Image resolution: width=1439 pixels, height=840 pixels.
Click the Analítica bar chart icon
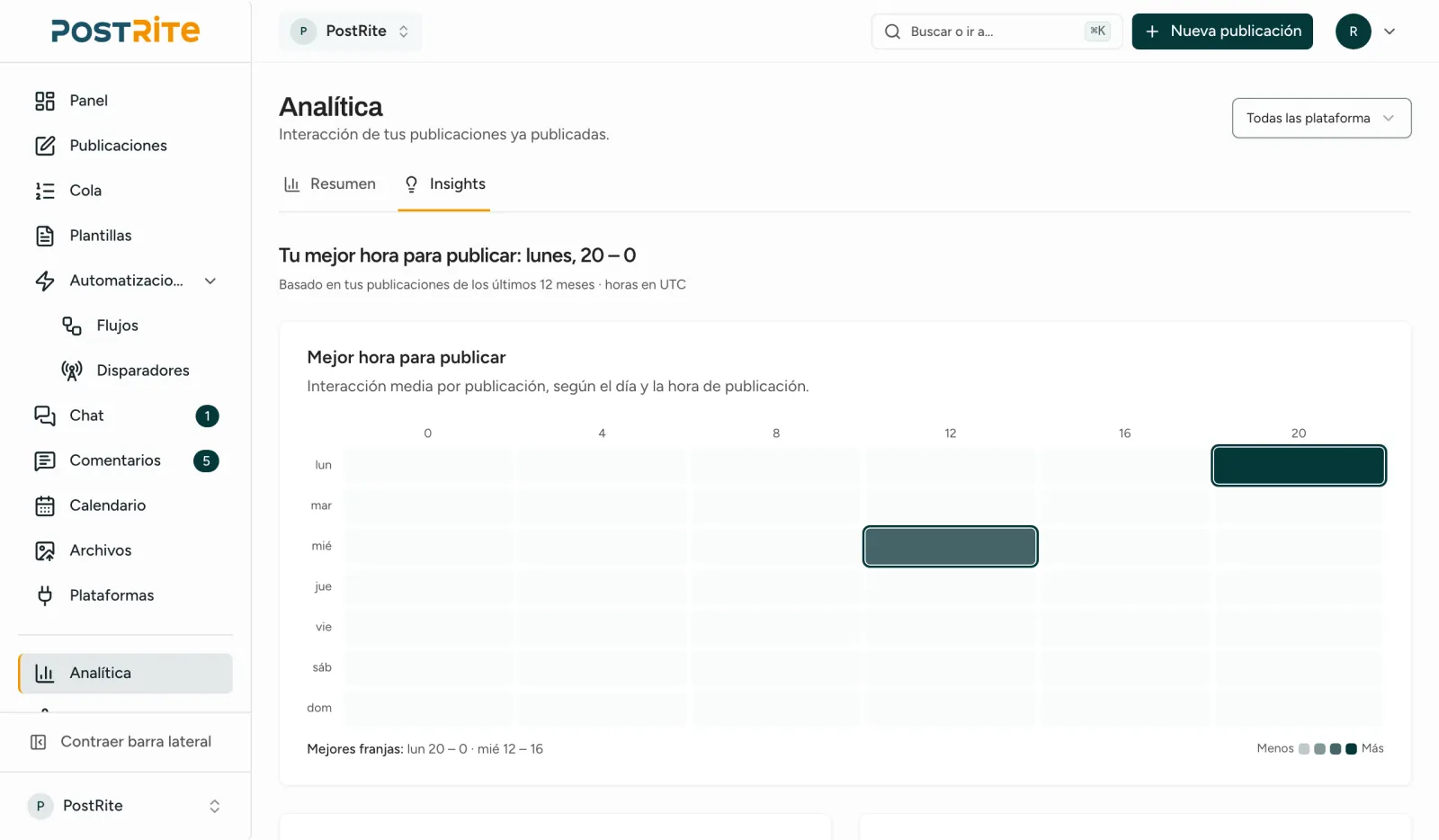(x=45, y=673)
